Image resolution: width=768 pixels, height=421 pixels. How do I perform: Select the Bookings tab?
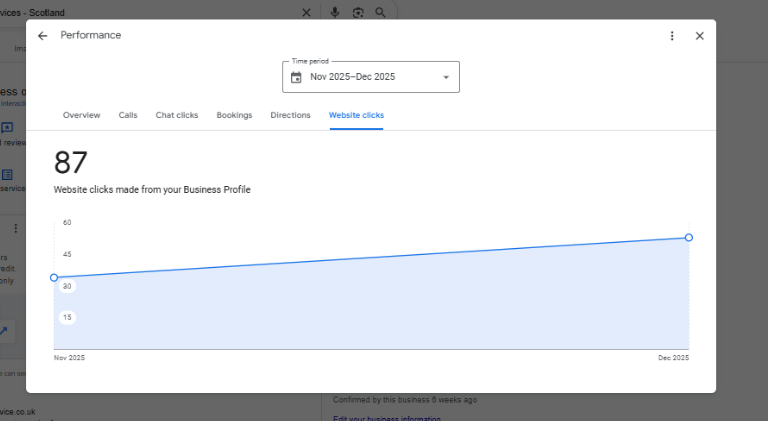234,115
